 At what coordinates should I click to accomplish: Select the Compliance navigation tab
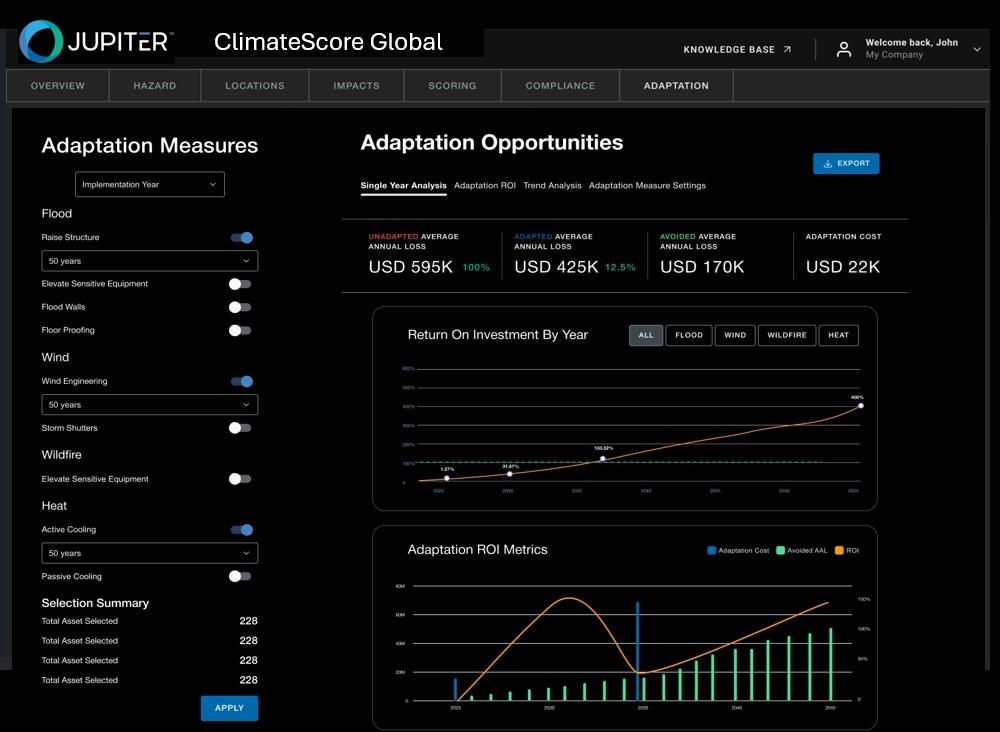[x=559, y=86]
